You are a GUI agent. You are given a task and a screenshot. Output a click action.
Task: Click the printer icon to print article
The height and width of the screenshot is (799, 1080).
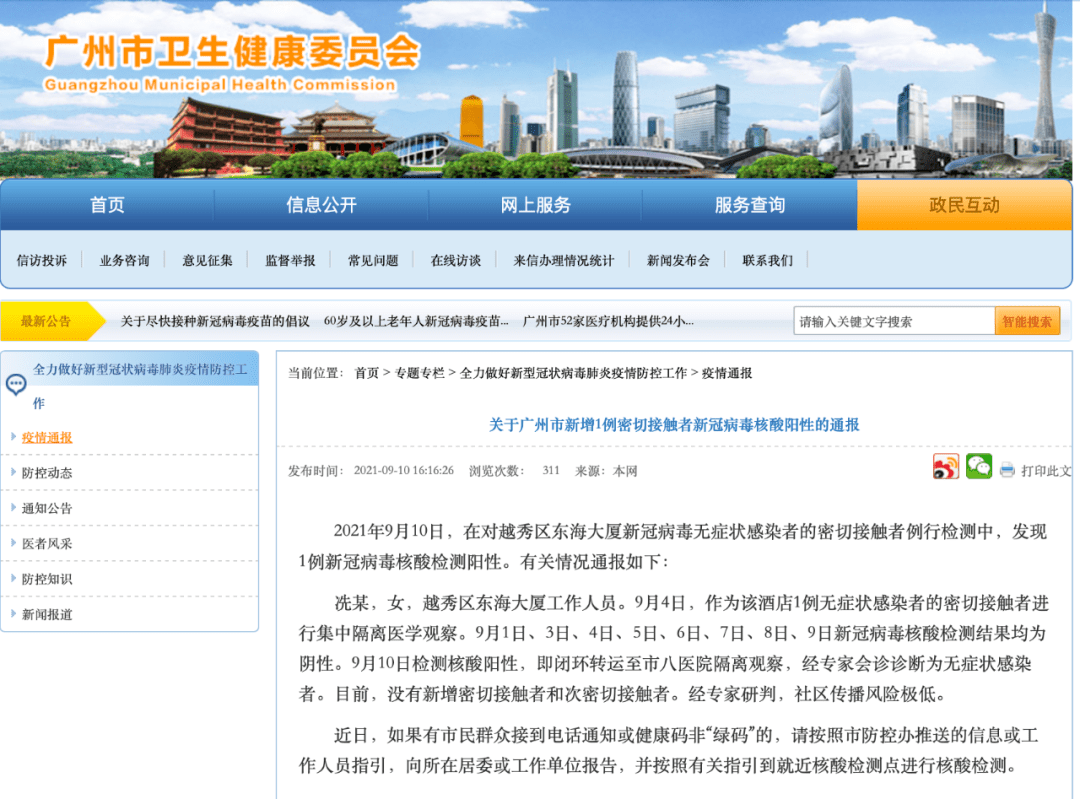click(x=1007, y=467)
